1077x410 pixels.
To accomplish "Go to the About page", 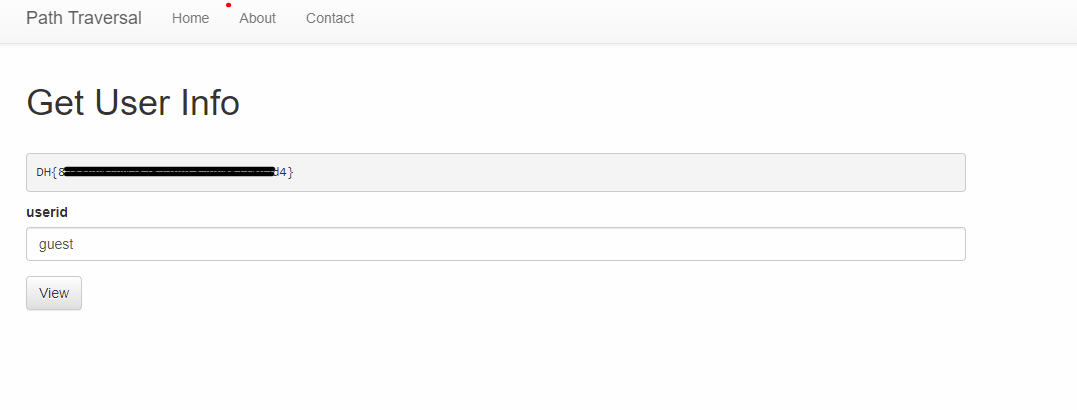I will [x=258, y=19].
